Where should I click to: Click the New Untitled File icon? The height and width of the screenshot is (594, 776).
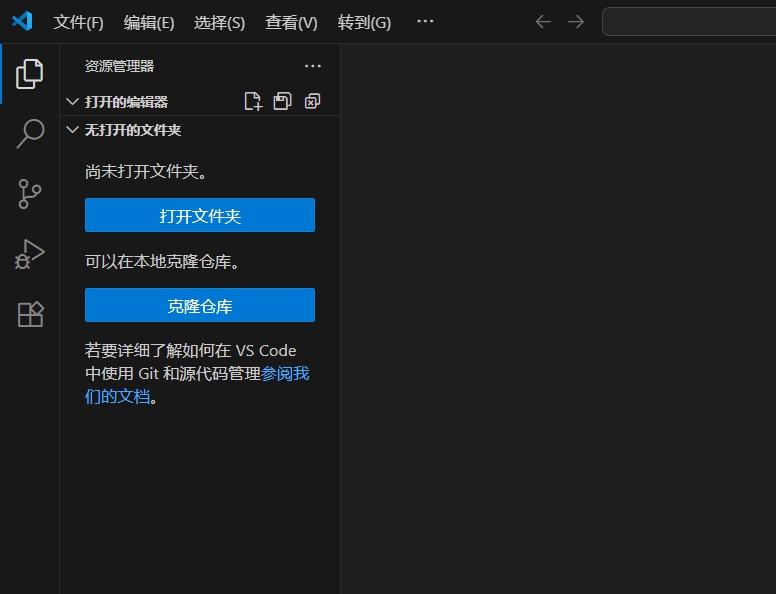point(253,101)
